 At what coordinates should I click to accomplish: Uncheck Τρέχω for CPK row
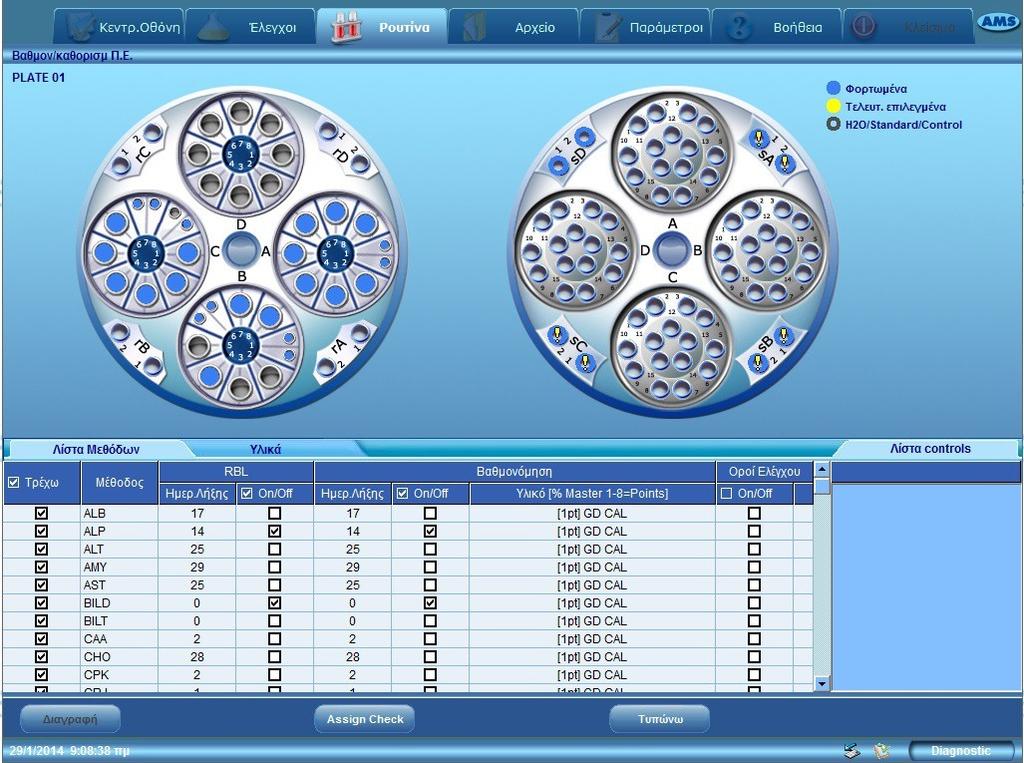click(x=41, y=674)
